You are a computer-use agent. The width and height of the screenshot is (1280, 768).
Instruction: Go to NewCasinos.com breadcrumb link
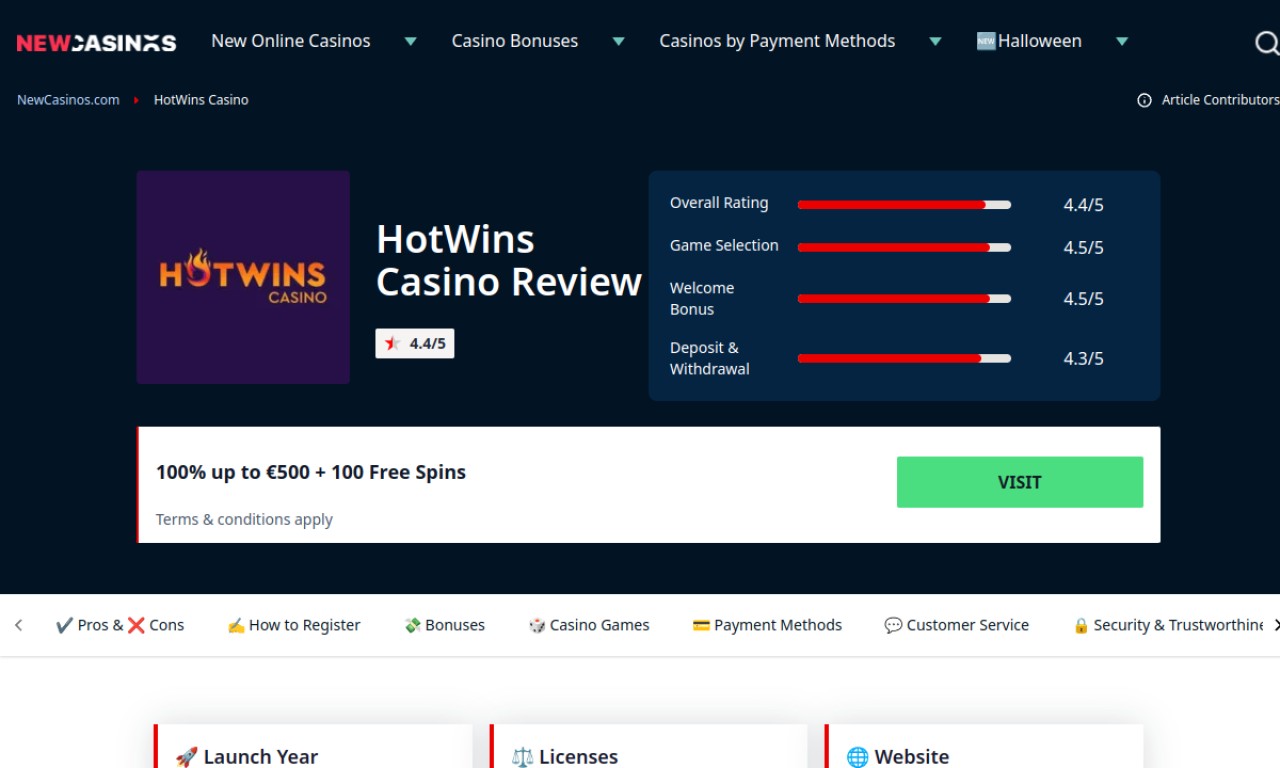[x=68, y=100]
